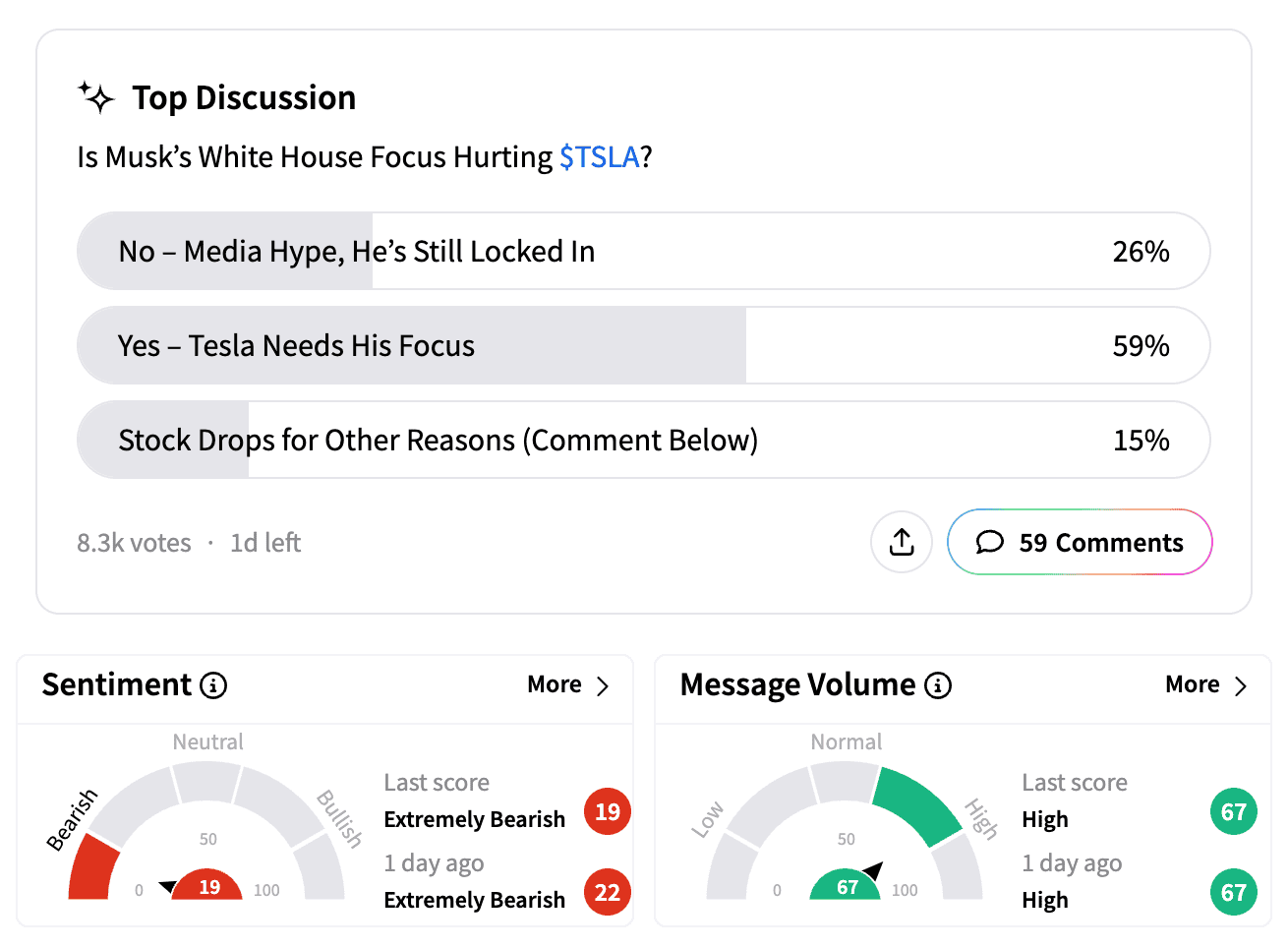Click the red 22 one-day-ago badge
The image size is (1288, 948).
(x=608, y=892)
